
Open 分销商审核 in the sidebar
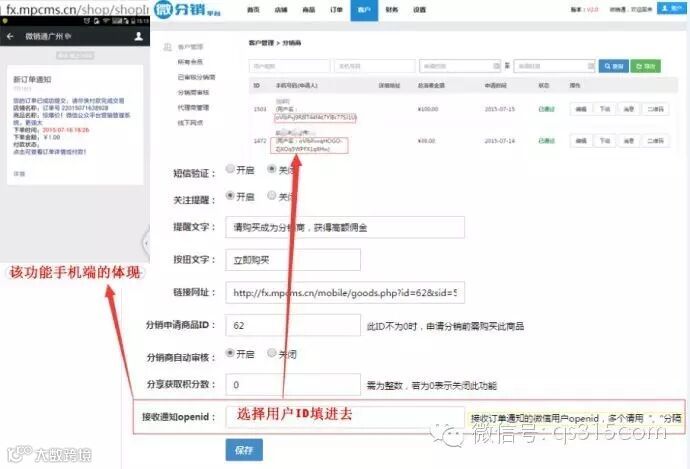193,92
